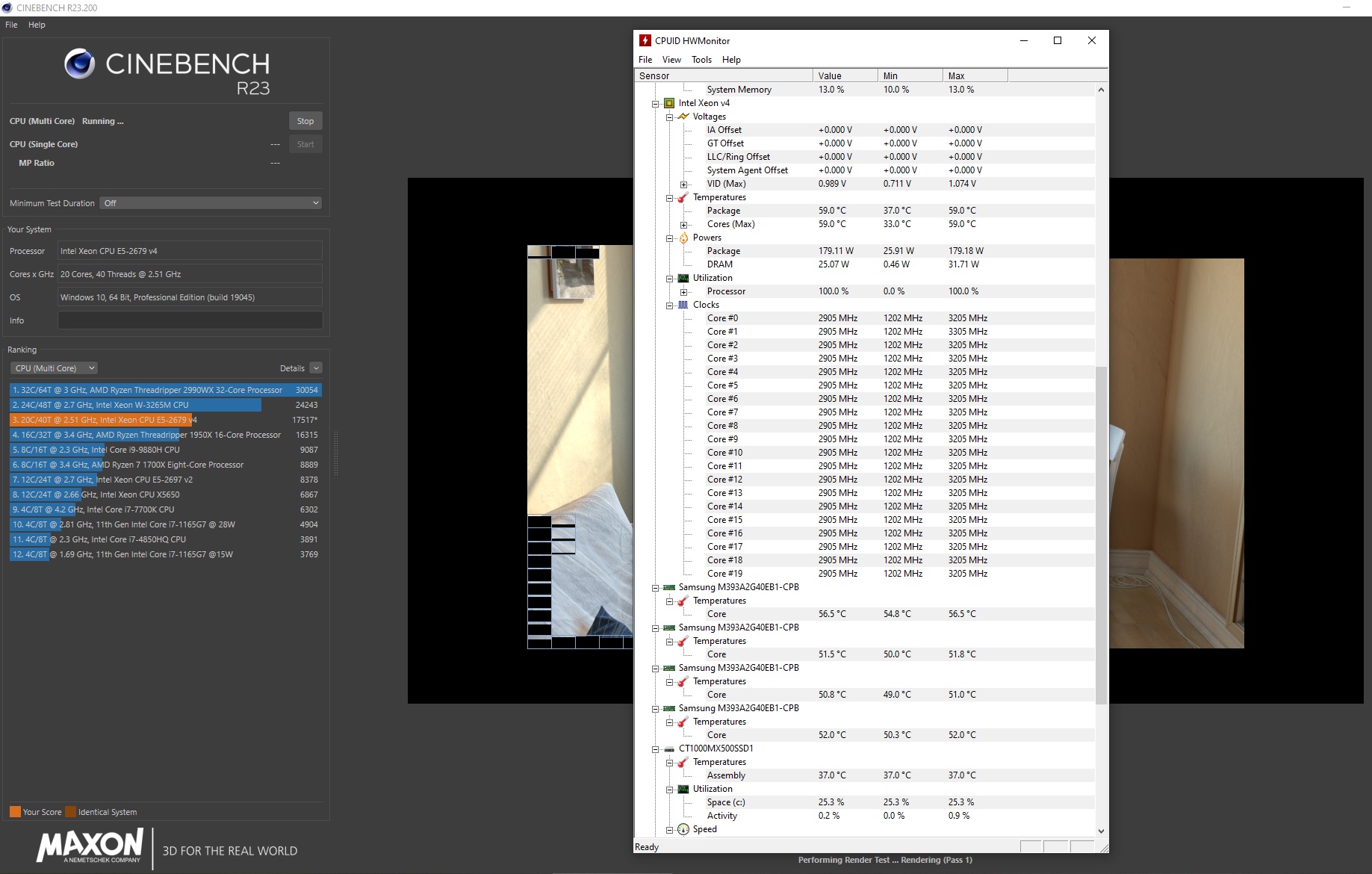The width and height of the screenshot is (1372, 874).
Task: Click the 3305 MHz max value for Core #1
Action: click(x=968, y=332)
